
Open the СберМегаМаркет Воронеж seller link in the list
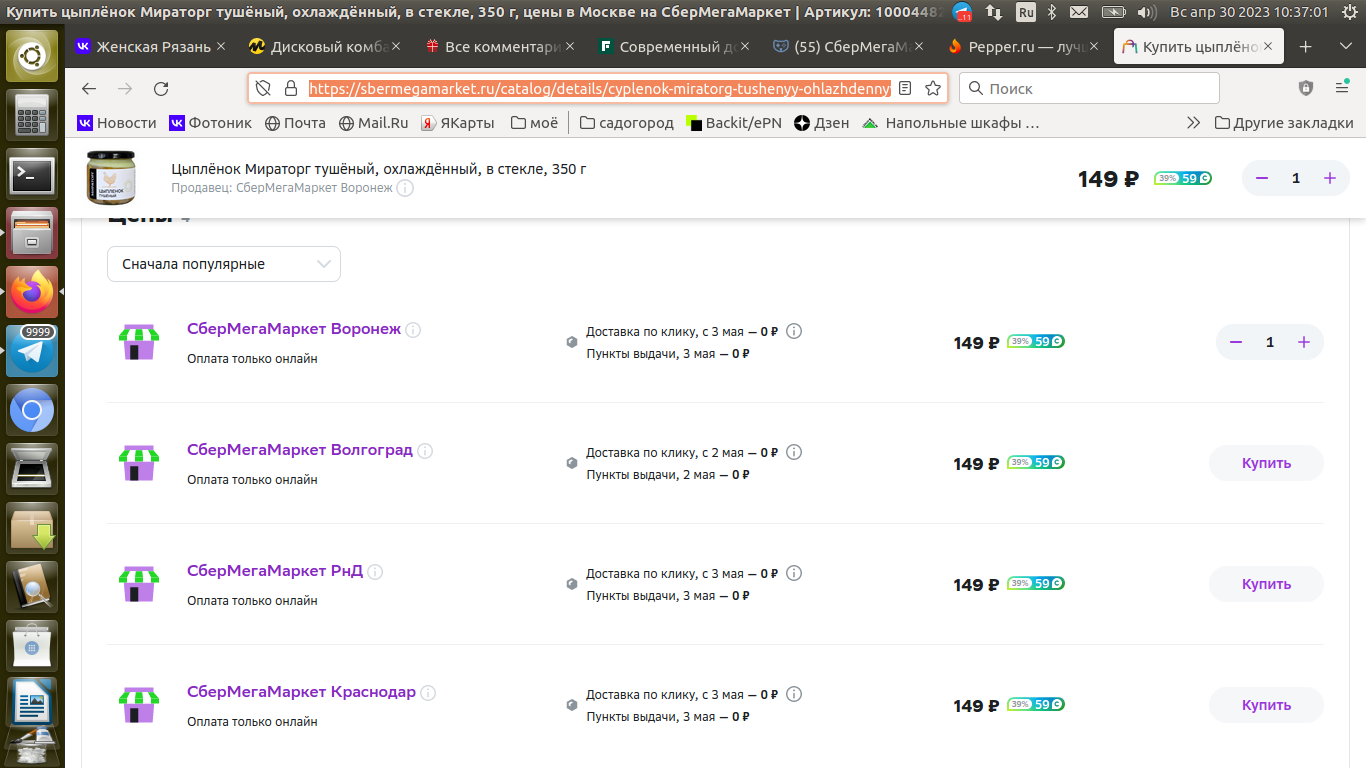coord(294,329)
